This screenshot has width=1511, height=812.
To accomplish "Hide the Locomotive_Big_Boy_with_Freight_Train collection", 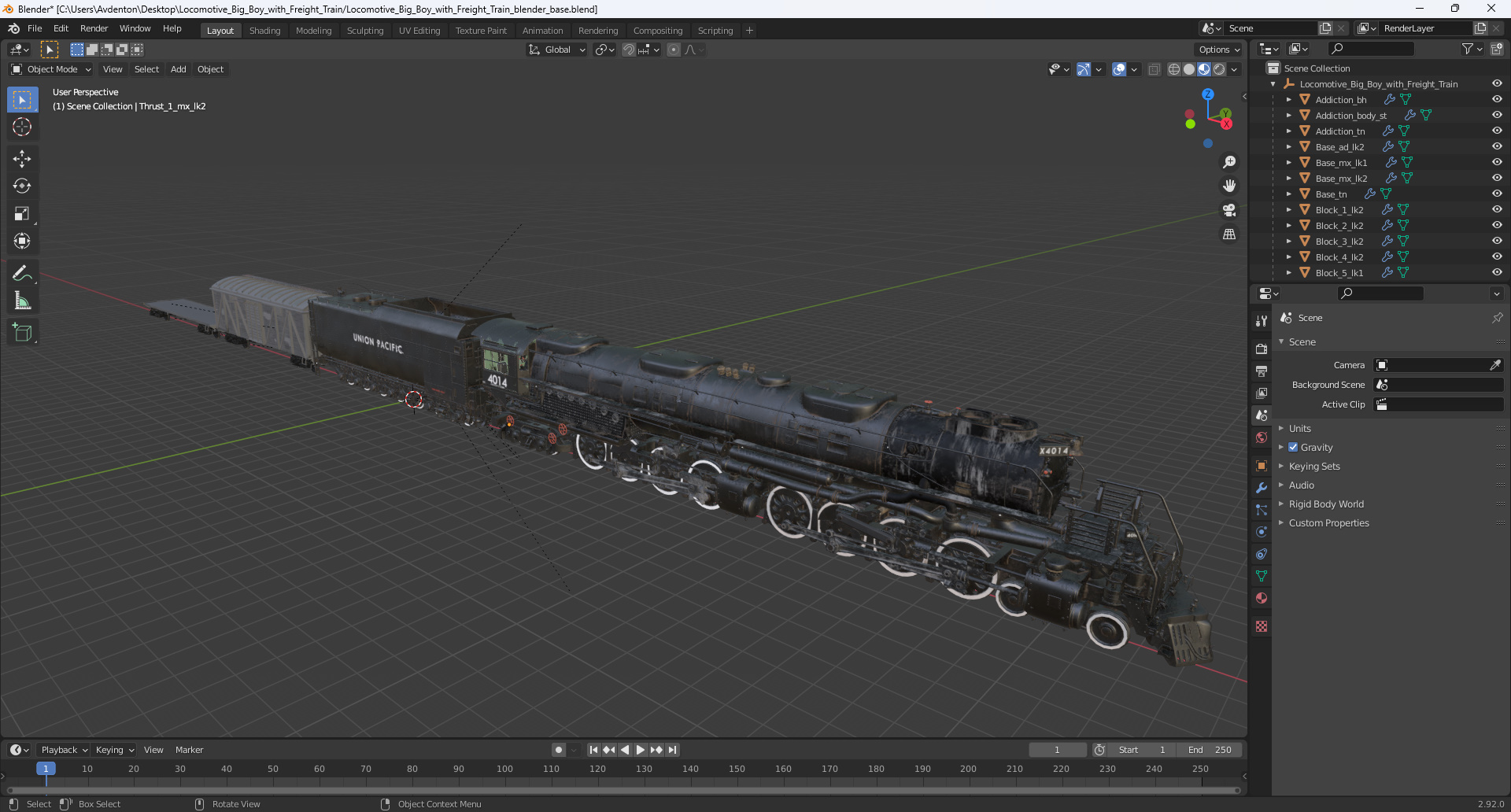I will click(x=1497, y=84).
